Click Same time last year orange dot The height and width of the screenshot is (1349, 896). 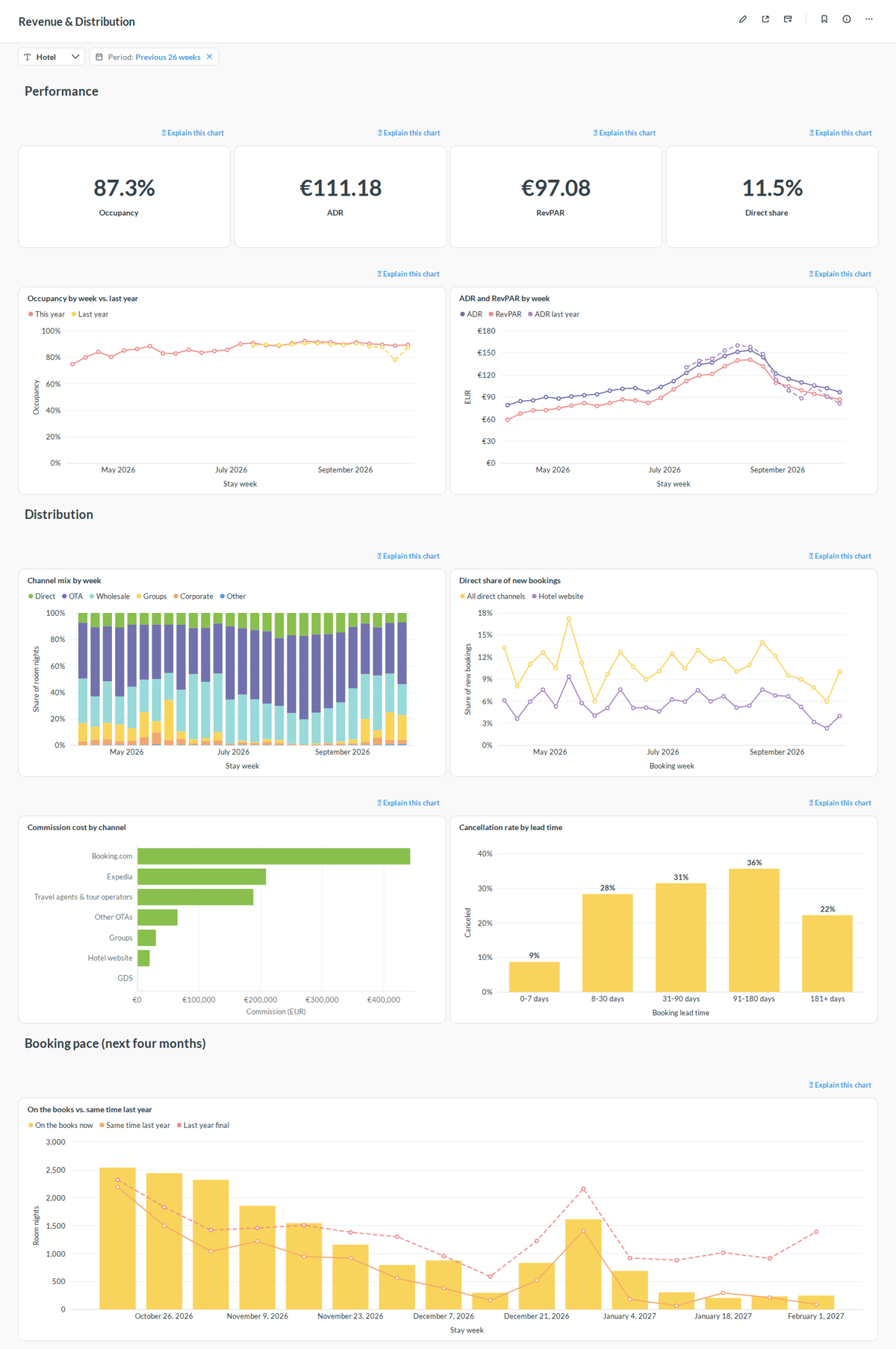coord(102,1125)
